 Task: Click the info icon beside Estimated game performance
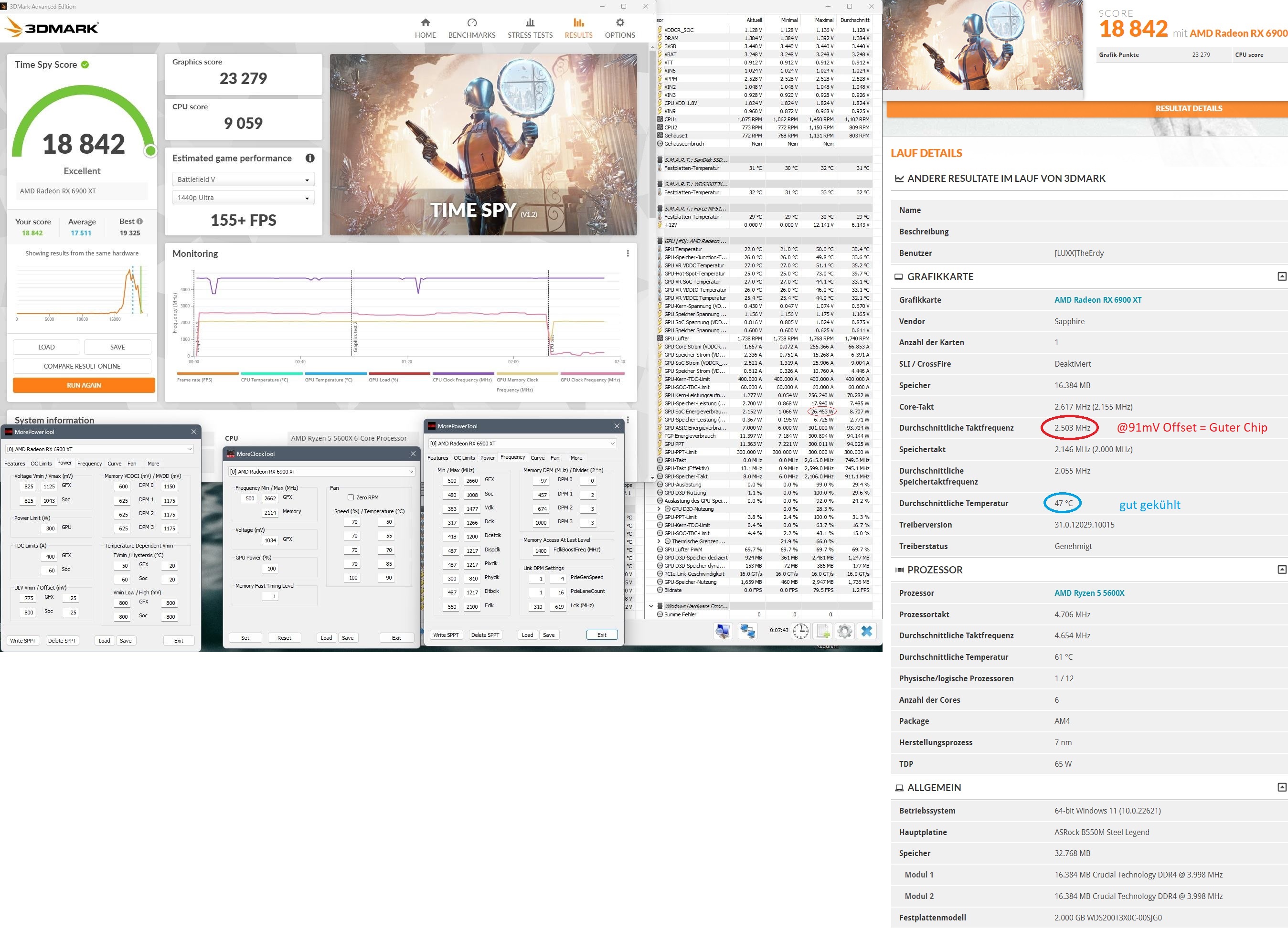pos(310,159)
